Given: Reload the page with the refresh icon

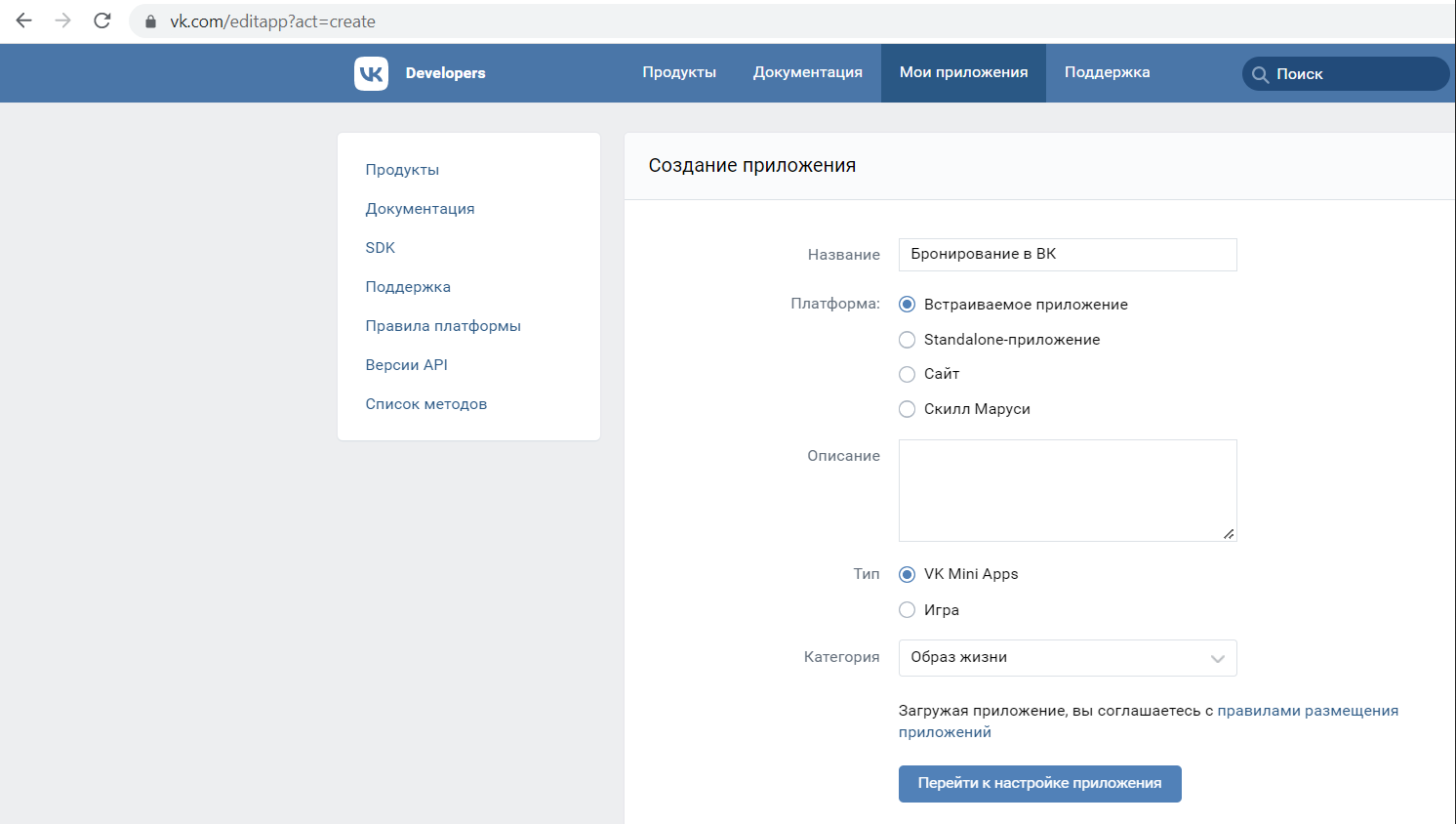Looking at the screenshot, I should [102, 21].
